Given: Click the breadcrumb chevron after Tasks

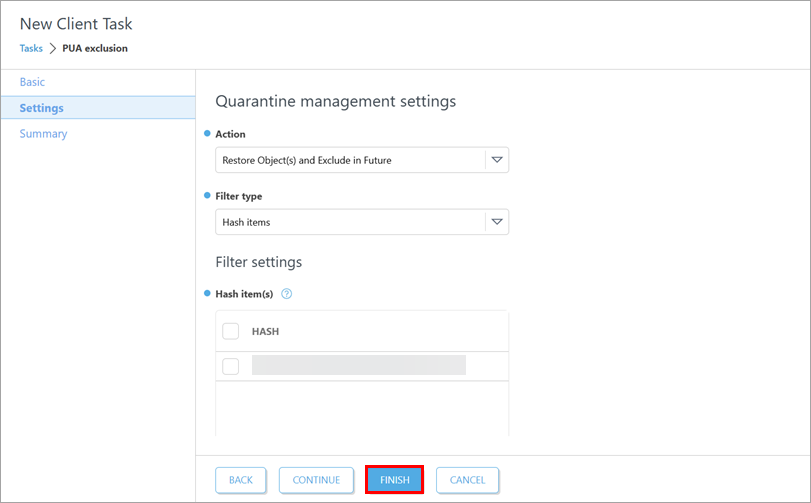Looking at the screenshot, I should tap(52, 48).
